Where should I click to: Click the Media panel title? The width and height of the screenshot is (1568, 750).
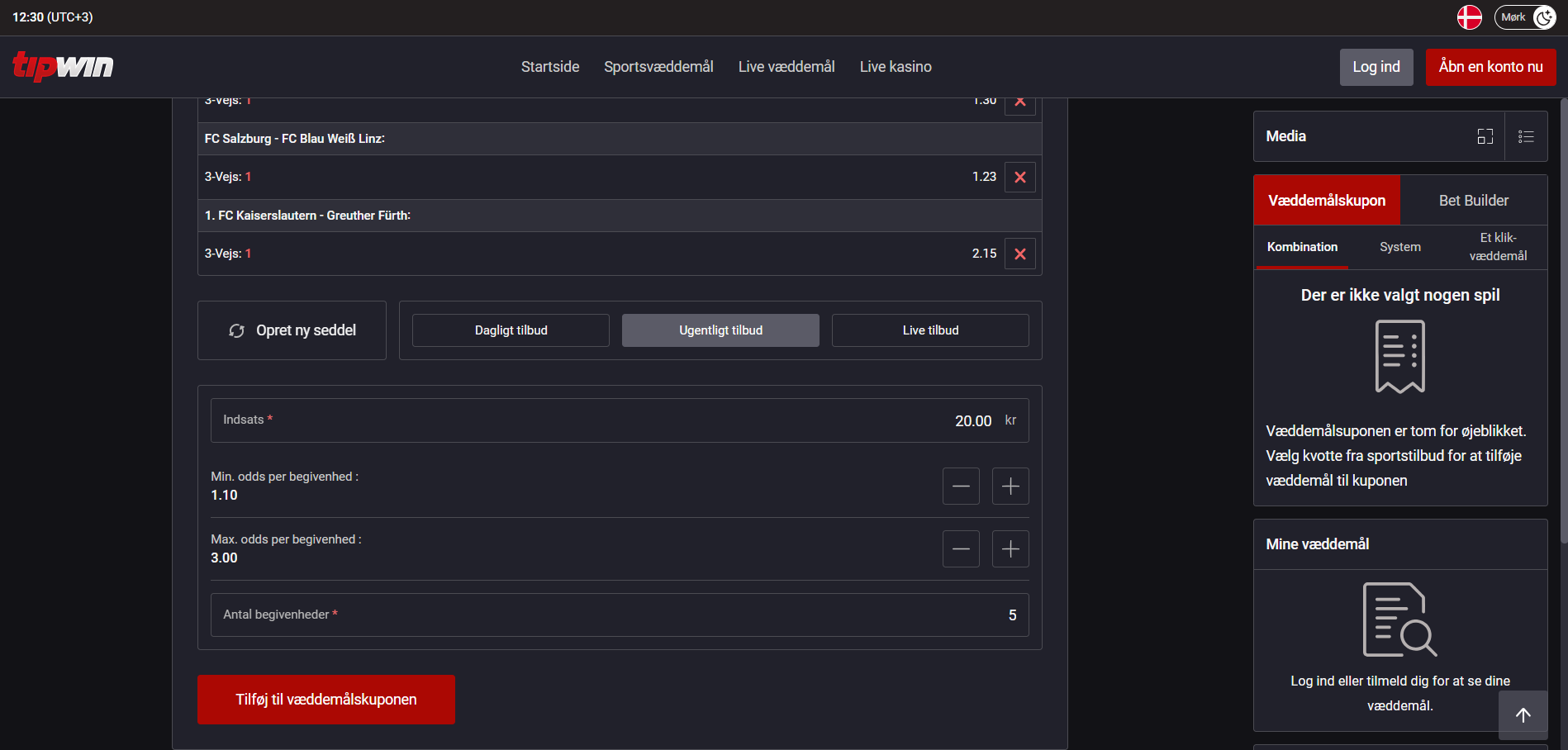[1286, 136]
